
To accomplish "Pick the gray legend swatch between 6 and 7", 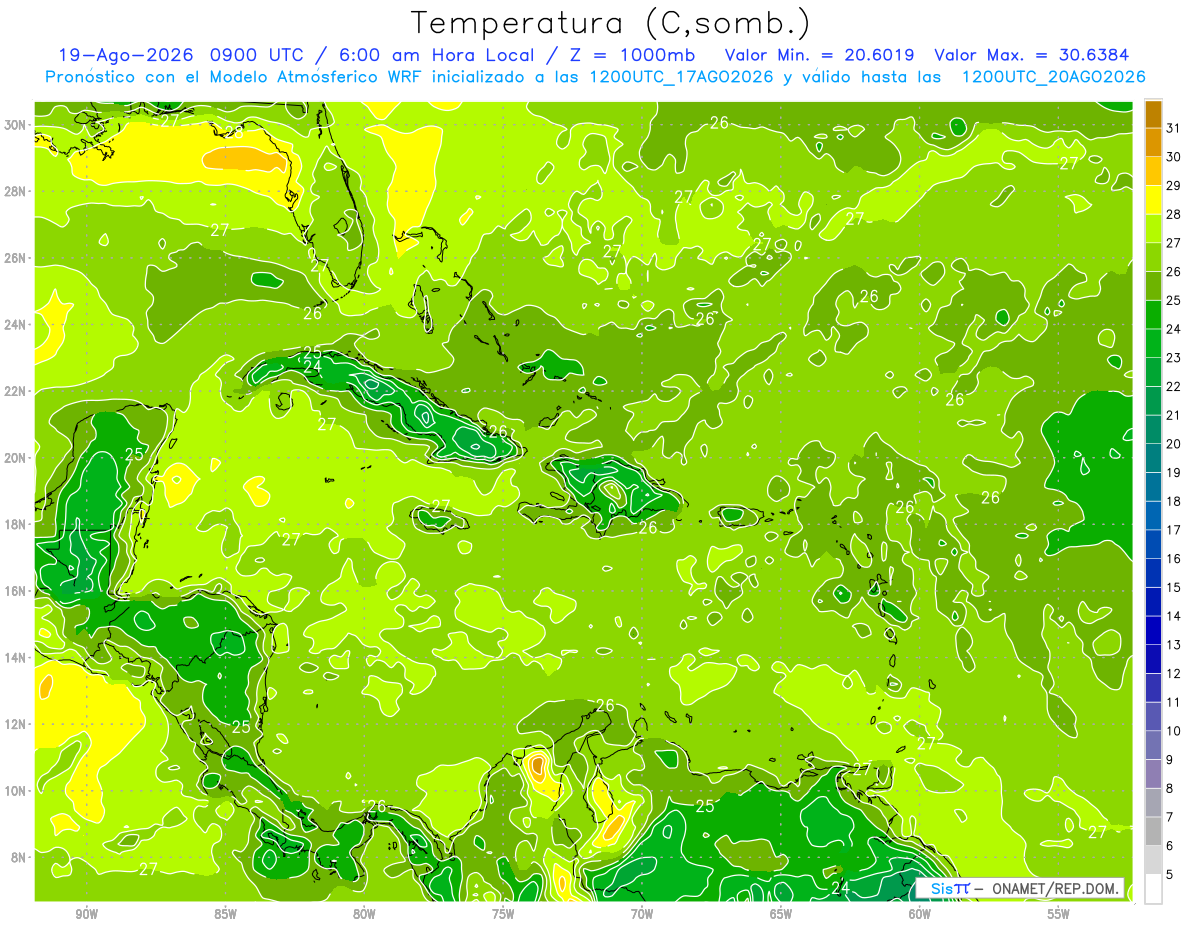I will point(1153,831).
